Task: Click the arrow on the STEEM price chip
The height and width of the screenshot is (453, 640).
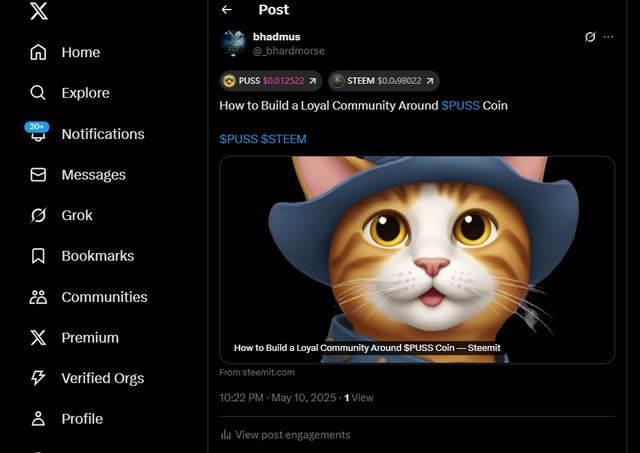Action: tap(430, 81)
